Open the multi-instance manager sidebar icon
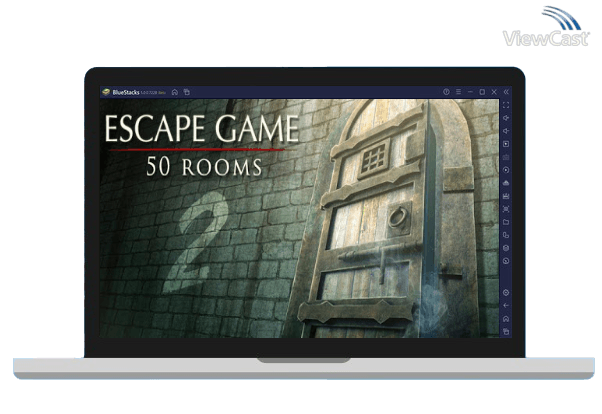602x414 pixels. click(506, 235)
